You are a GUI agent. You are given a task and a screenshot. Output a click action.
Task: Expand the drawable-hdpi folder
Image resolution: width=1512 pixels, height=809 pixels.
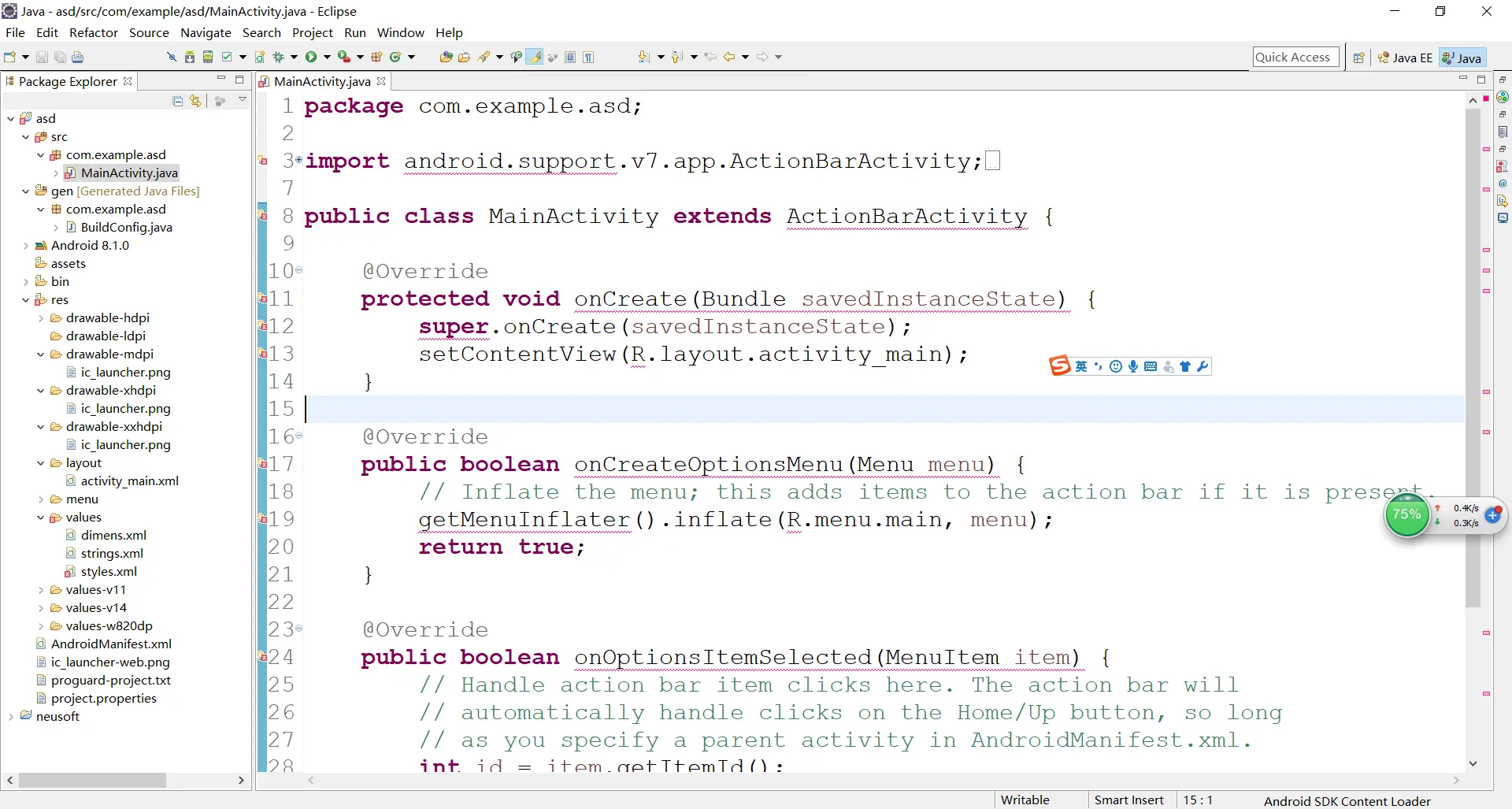(41, 318)
